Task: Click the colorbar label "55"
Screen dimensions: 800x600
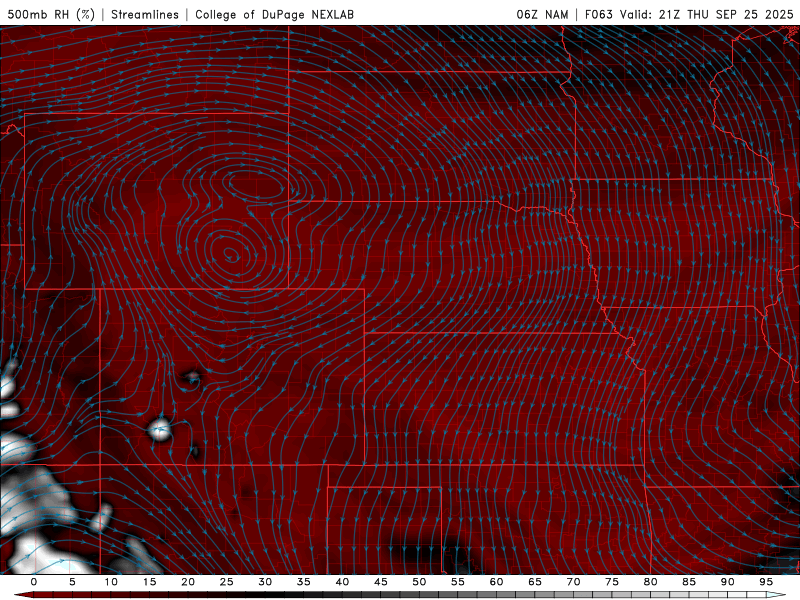Action: point(458,582)
